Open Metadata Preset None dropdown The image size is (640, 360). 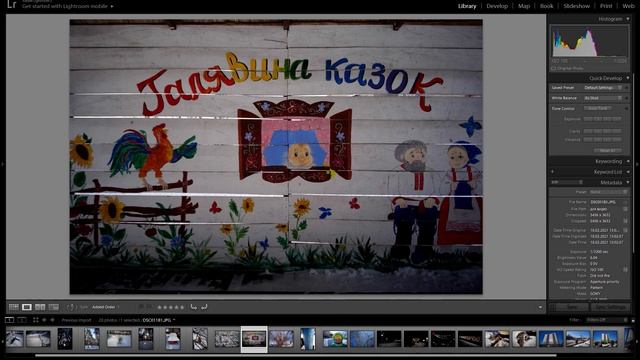click(609, 192)
